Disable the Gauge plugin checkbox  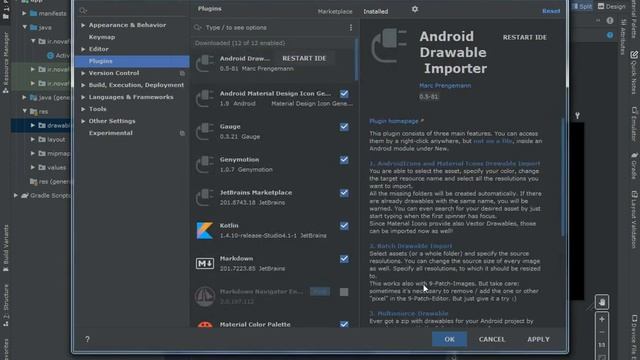(x=344, y=127)
